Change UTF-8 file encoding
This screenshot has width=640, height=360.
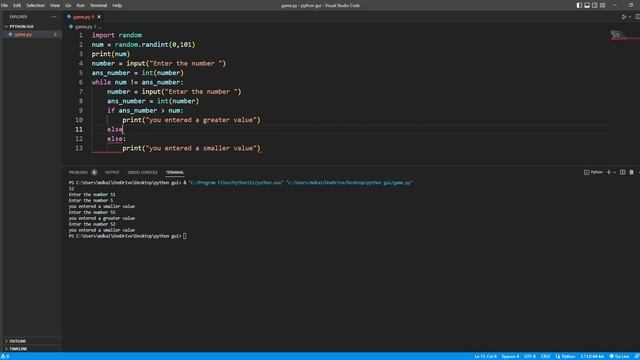530,356
